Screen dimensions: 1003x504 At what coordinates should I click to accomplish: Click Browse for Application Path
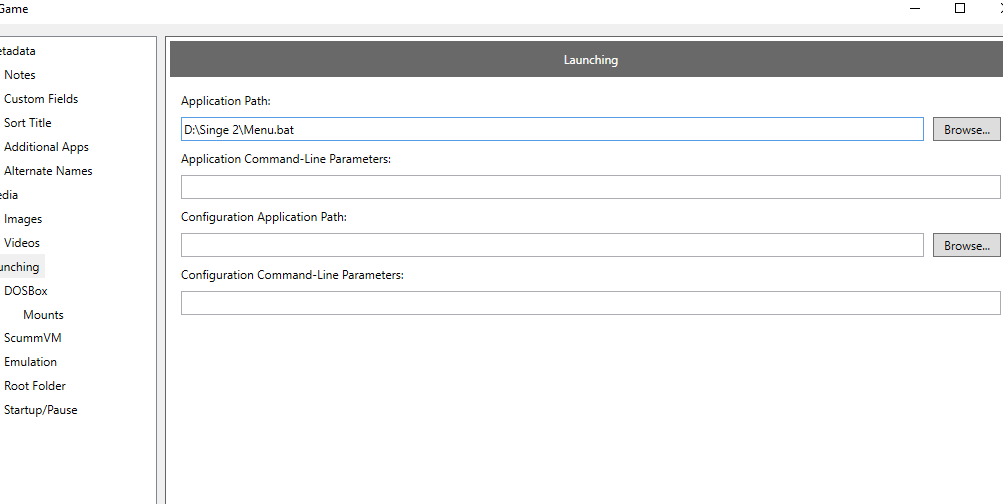pos(966,130)
